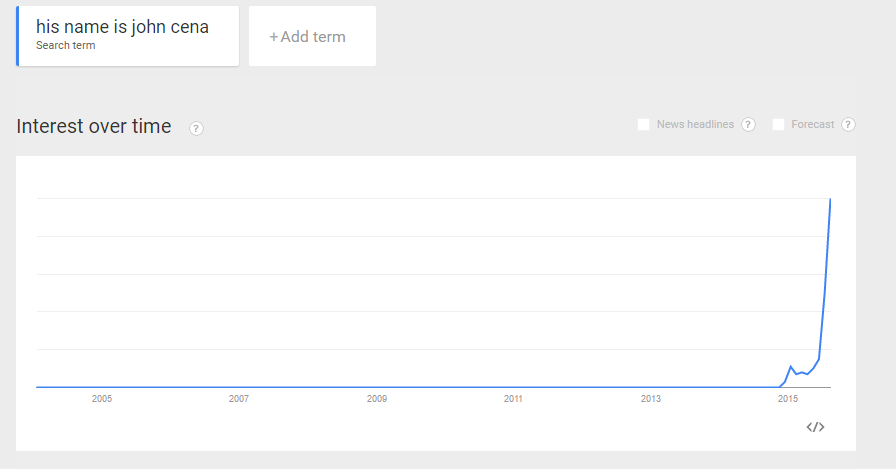Click the 2013 year label on the axis

[x=651, y=399]
